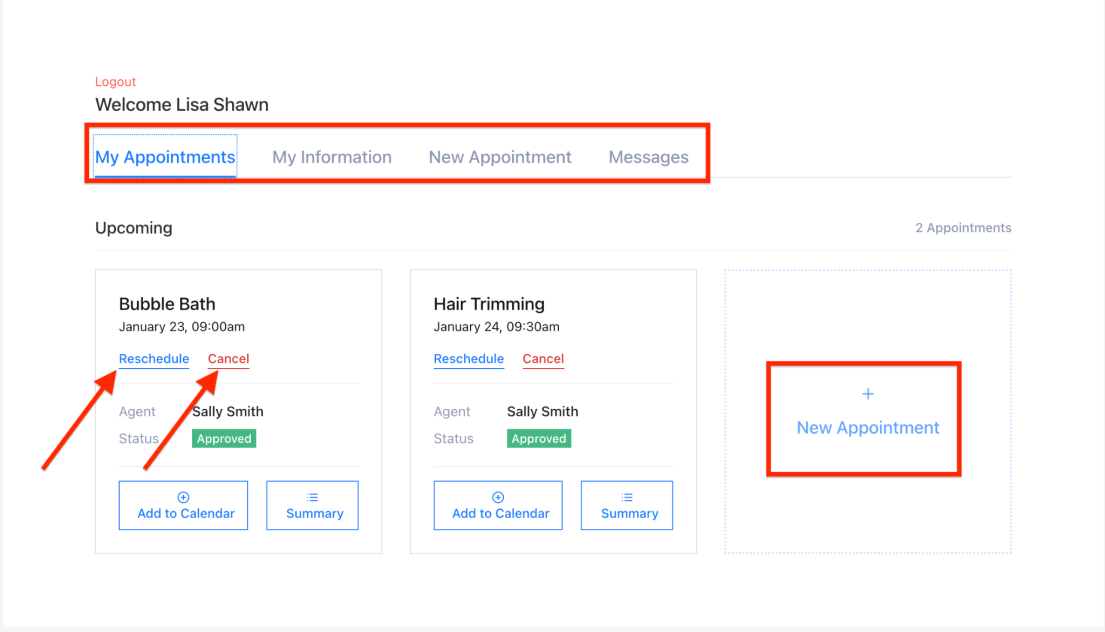The height and width of the screenshot is (632, 1105).
Task: Click the Upcoming section heading
Action: [134, 228]
